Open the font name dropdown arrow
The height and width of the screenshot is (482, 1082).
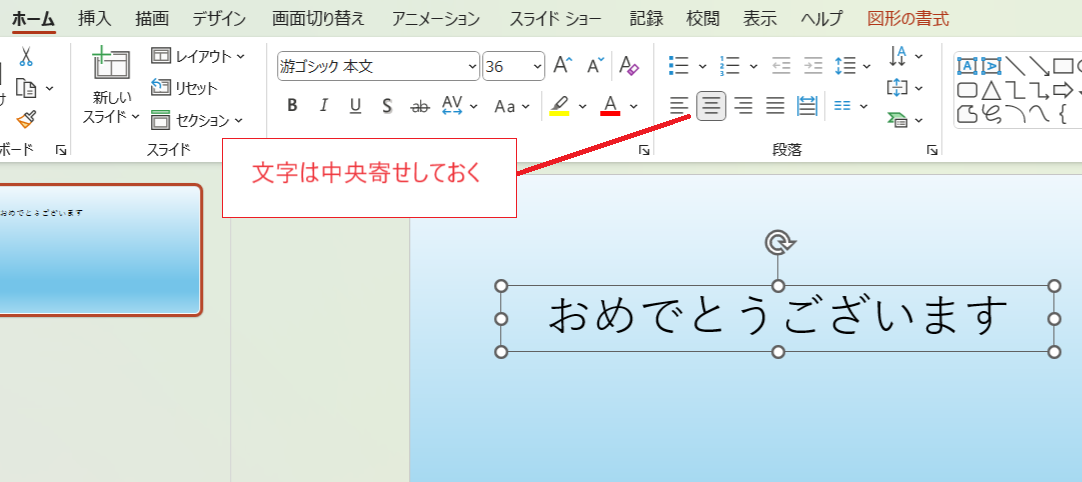pos(473,66)
